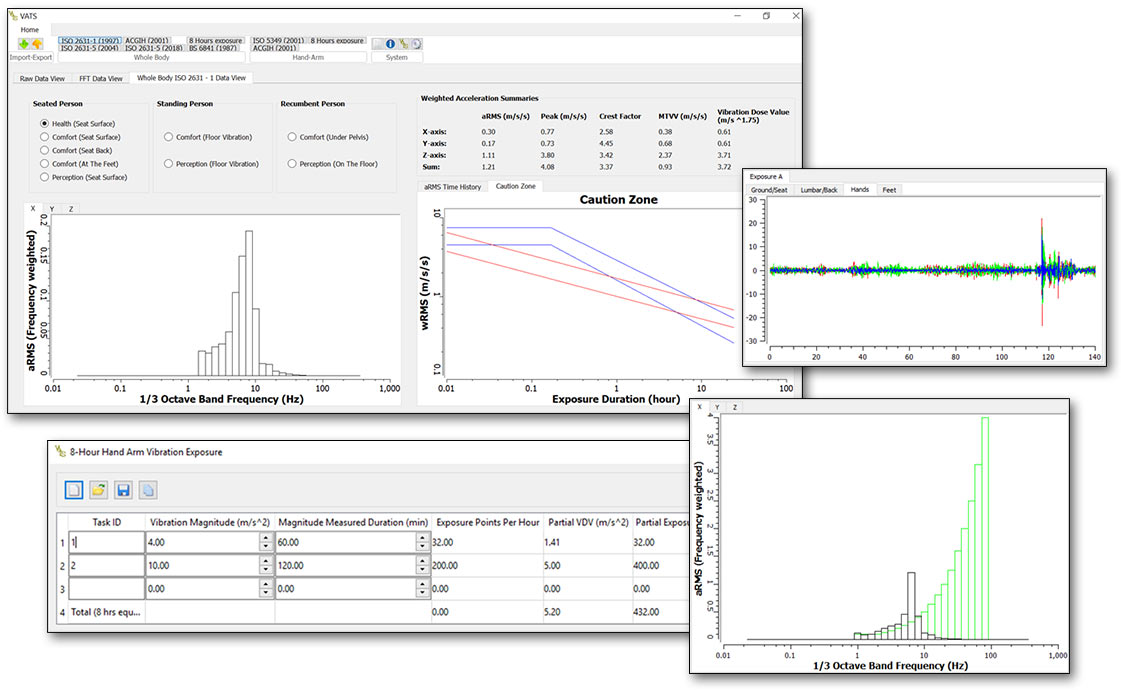Open Hands tab in Exposure A window
The width and height of the screenshot is (1121, 690).
(860, 189)
